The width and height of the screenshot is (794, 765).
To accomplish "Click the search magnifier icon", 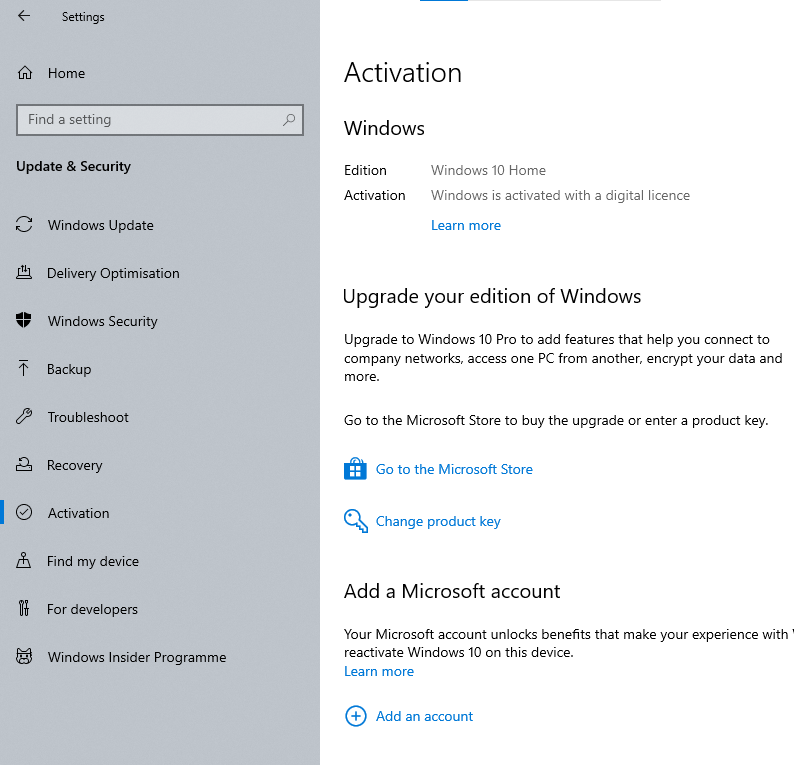I will click(x=289, y=120).
